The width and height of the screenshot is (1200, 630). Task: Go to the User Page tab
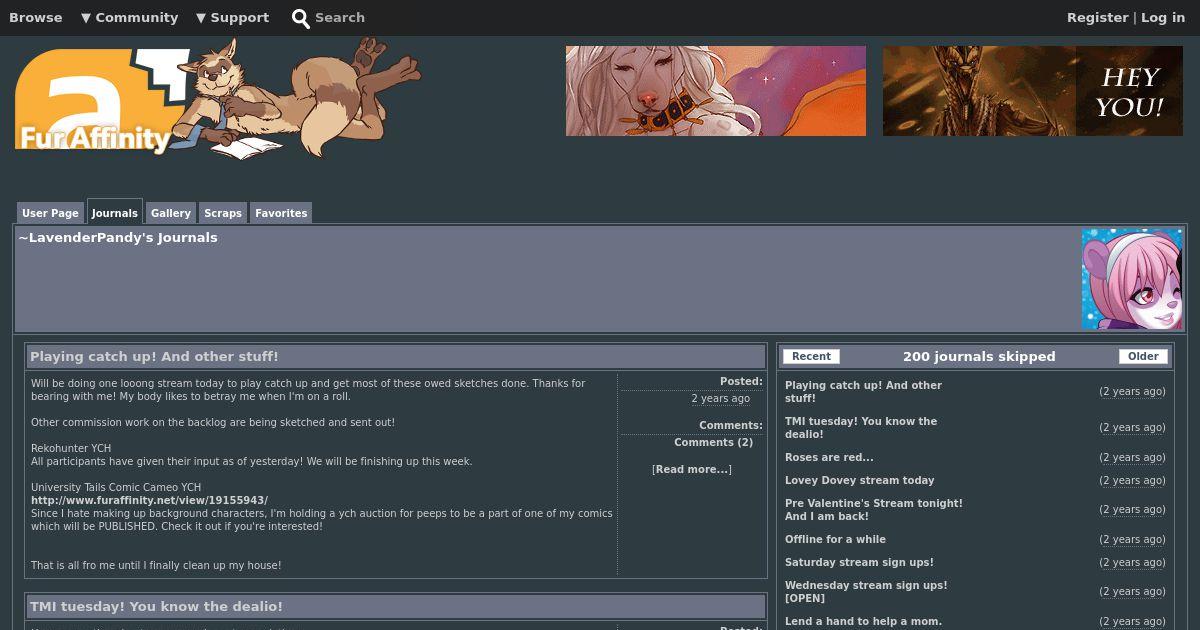click(50, 213)
